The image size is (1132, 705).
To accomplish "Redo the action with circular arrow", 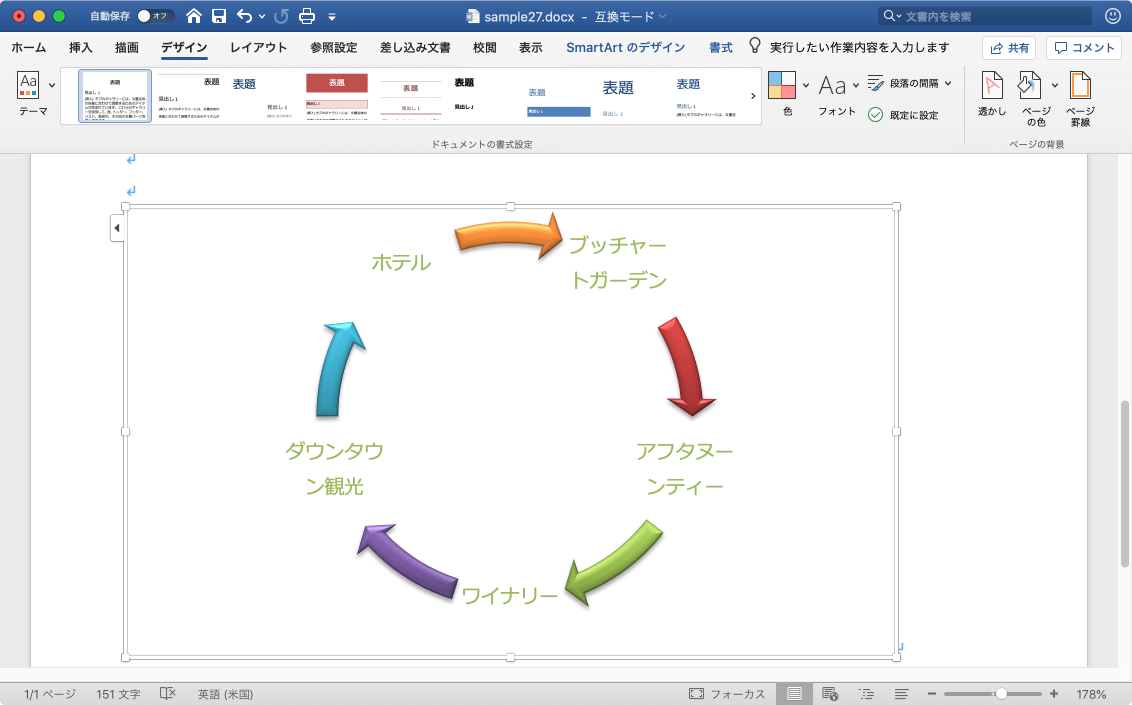I will (281, 16).
